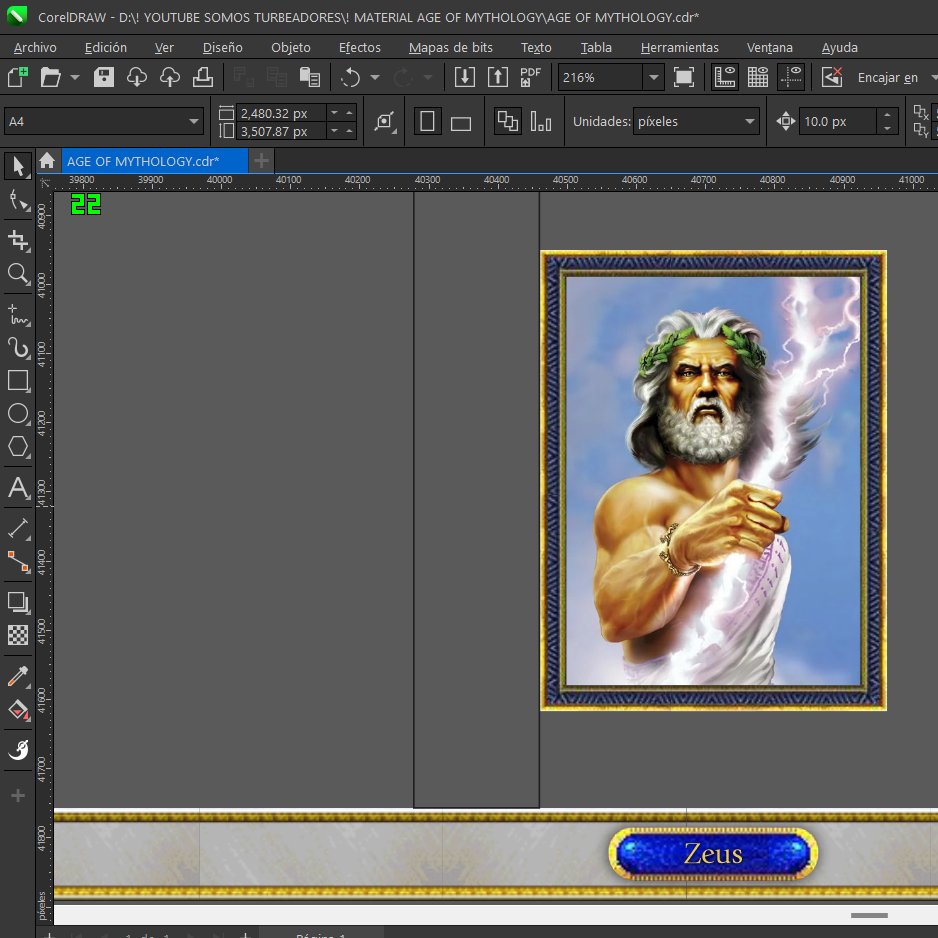Click the New document icon
This screenshot has width=938, height=938.
point(17,77)
